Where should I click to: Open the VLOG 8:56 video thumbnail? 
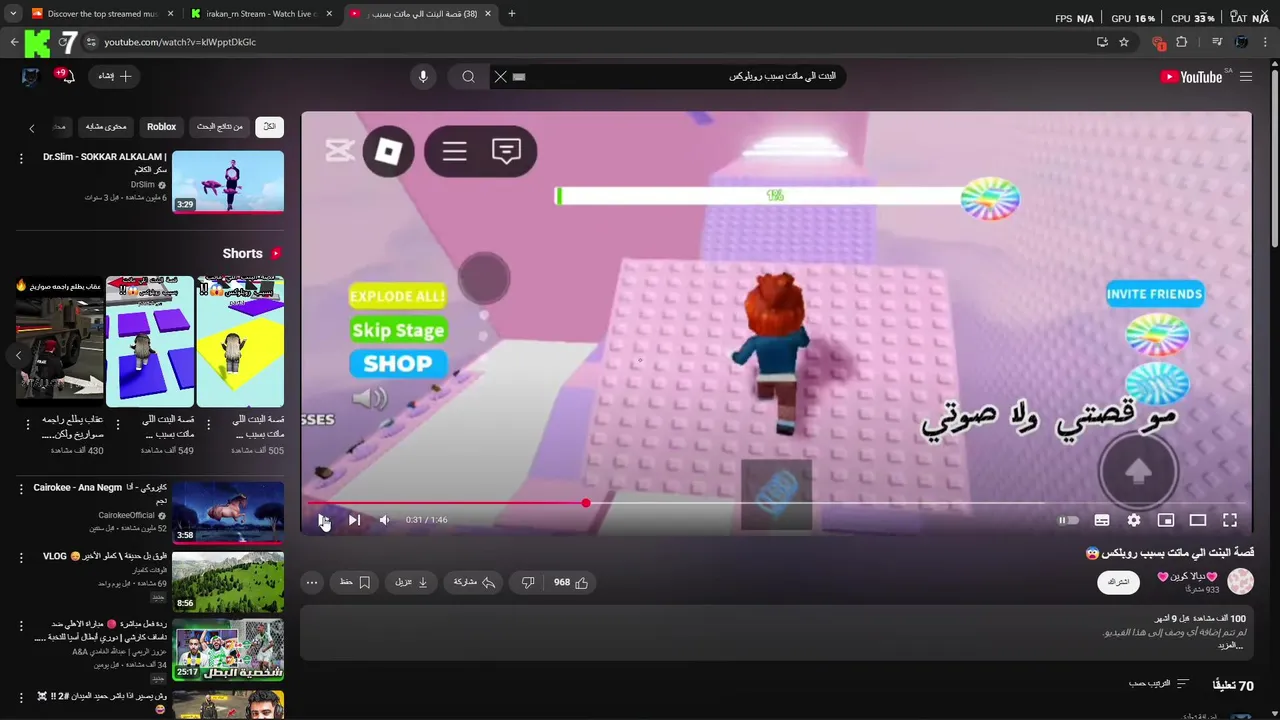[x=228, y=580]
